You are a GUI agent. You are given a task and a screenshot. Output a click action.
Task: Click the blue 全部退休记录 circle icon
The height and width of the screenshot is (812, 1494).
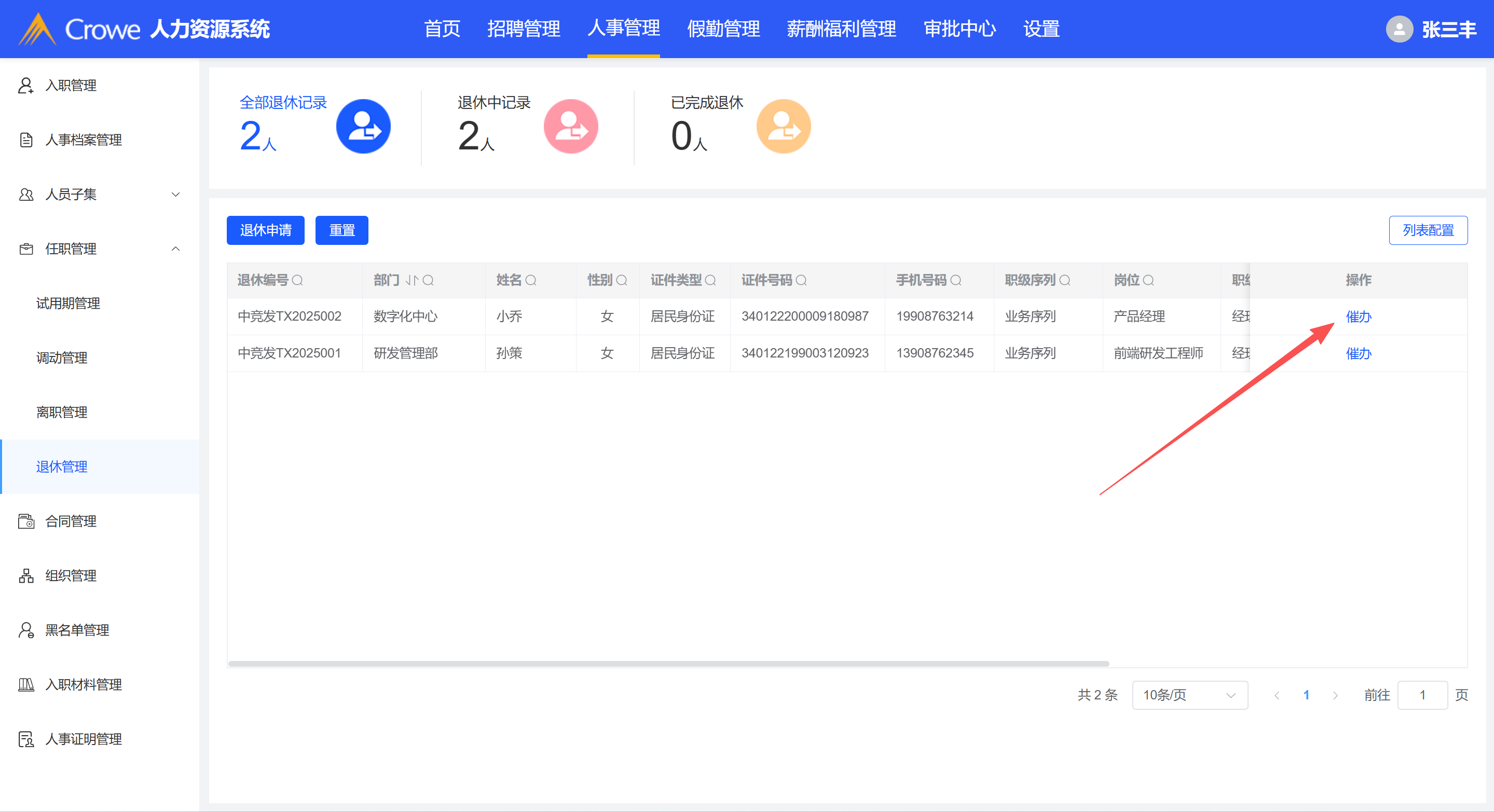click(x=363, y=127)
